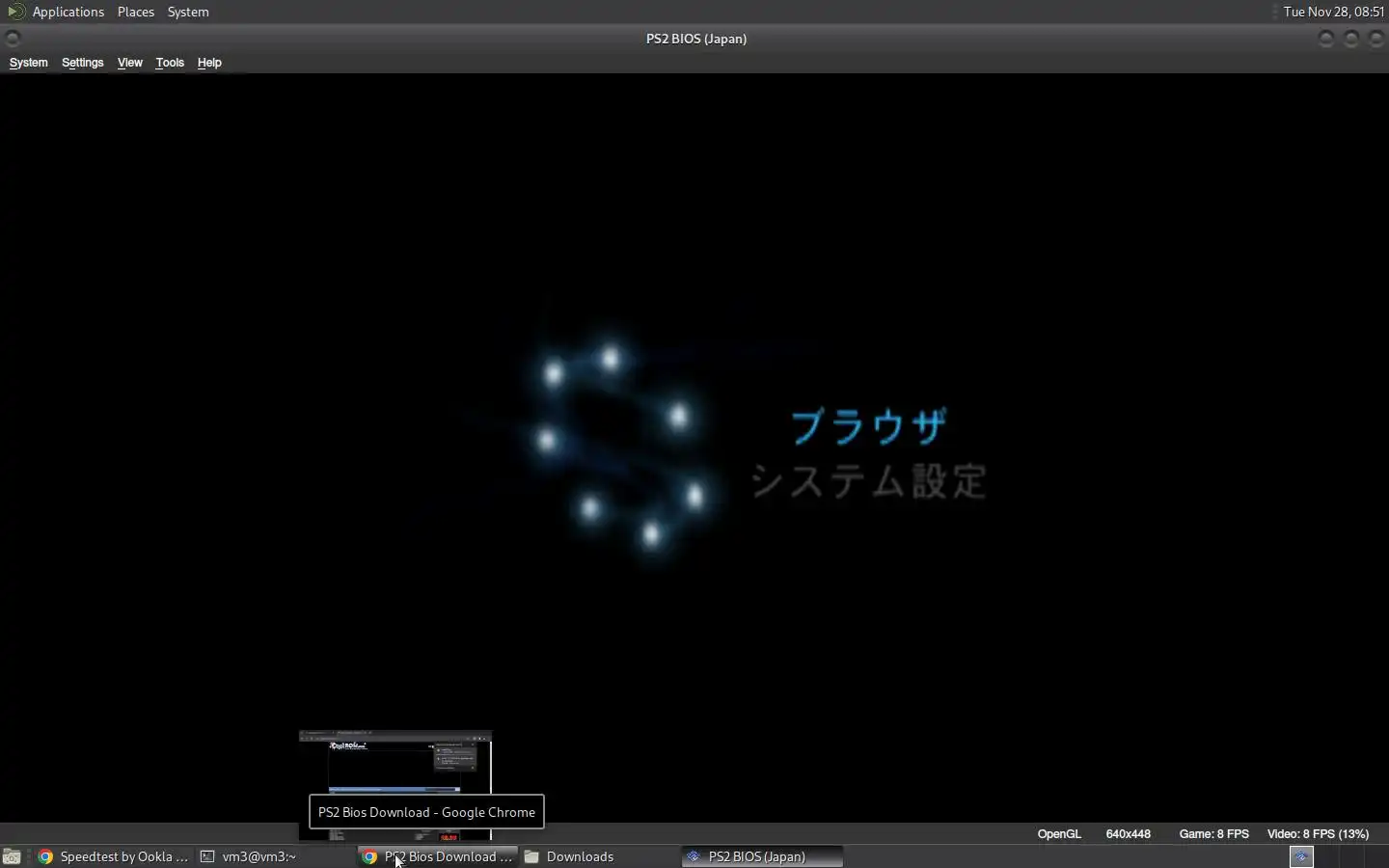Viewport: 1389px width, 868px height.
Task: Switch to Speedtest by Ookla Chrome window
Action: tap(113, 856)
